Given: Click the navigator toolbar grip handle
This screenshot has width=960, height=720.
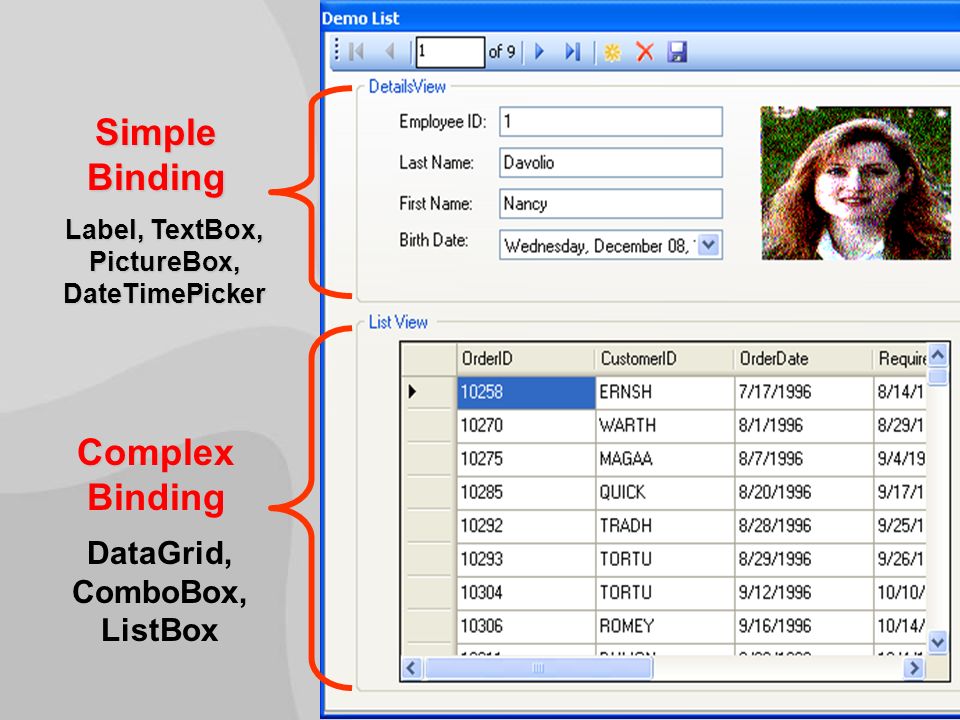Looking at the screenshot, I should click(x=337, y=50).
